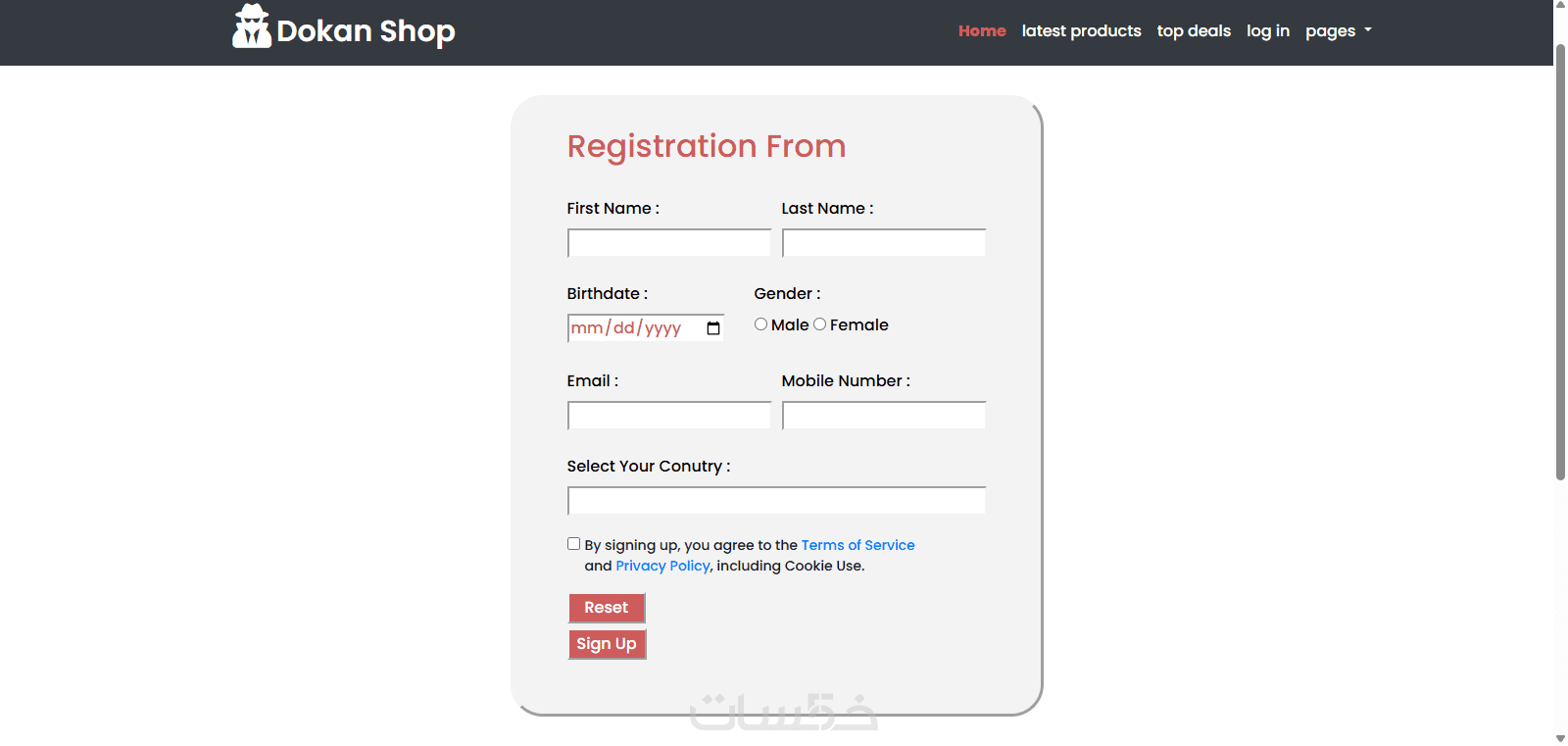Submit the form with Sign Up
Image resolution: width=1568 pixels, height=746 pixels.
click(607, 644)
